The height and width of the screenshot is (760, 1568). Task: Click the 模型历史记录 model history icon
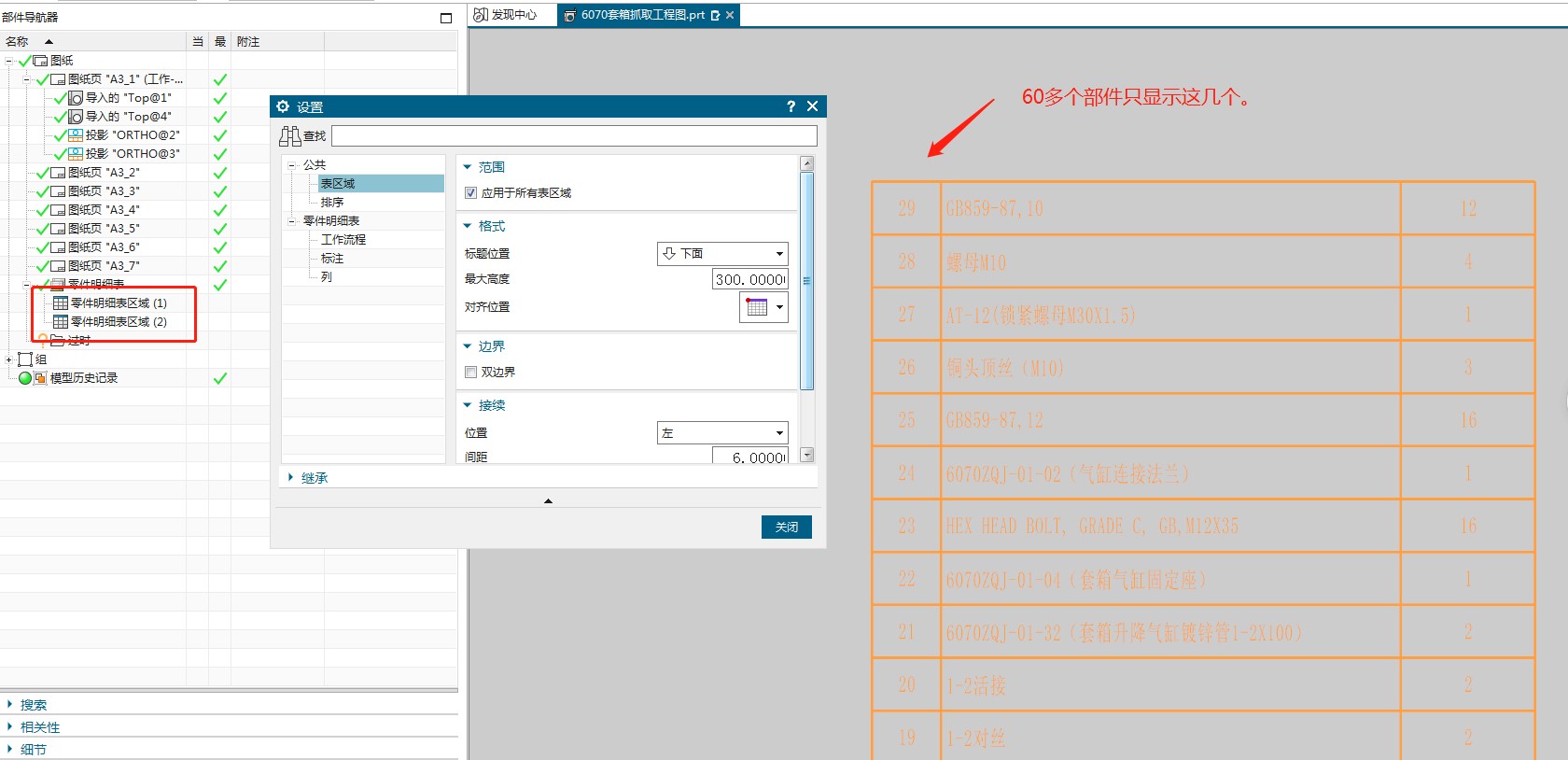click(40, 378)
